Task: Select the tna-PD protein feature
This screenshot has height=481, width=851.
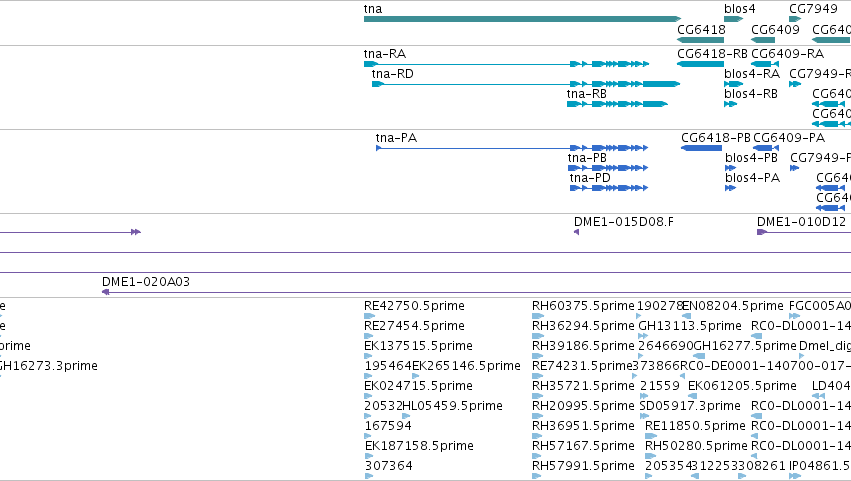Action: pyautogui.click(x=608, y=188)
